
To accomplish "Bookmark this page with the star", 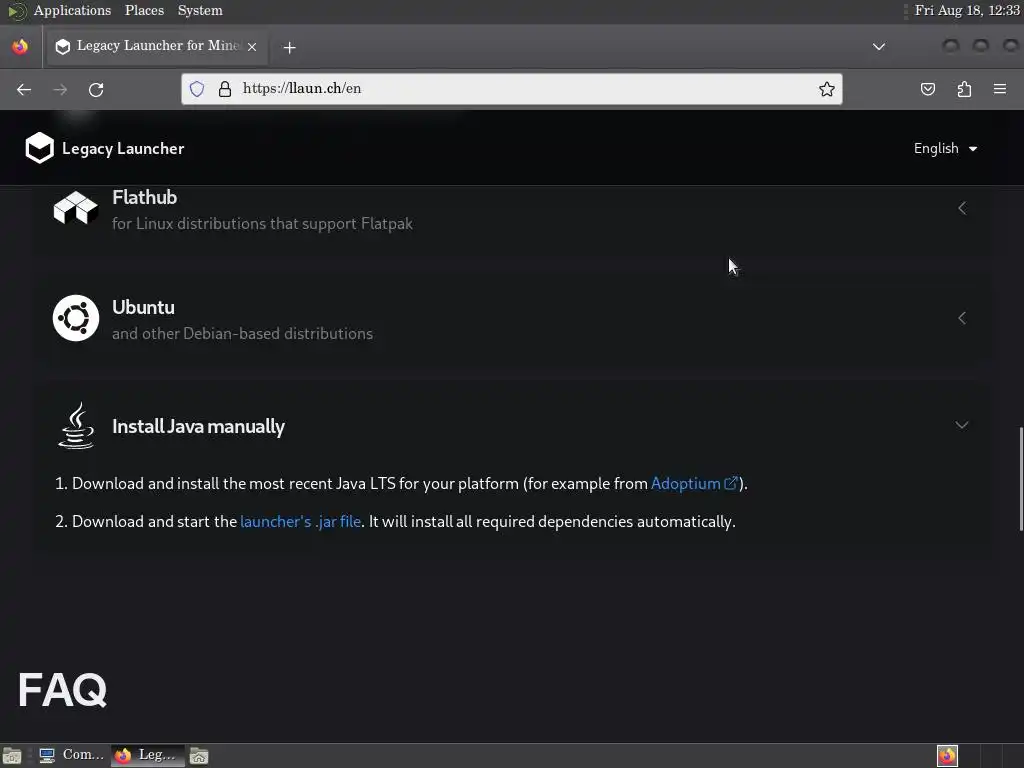I will [x=826, y=89].
